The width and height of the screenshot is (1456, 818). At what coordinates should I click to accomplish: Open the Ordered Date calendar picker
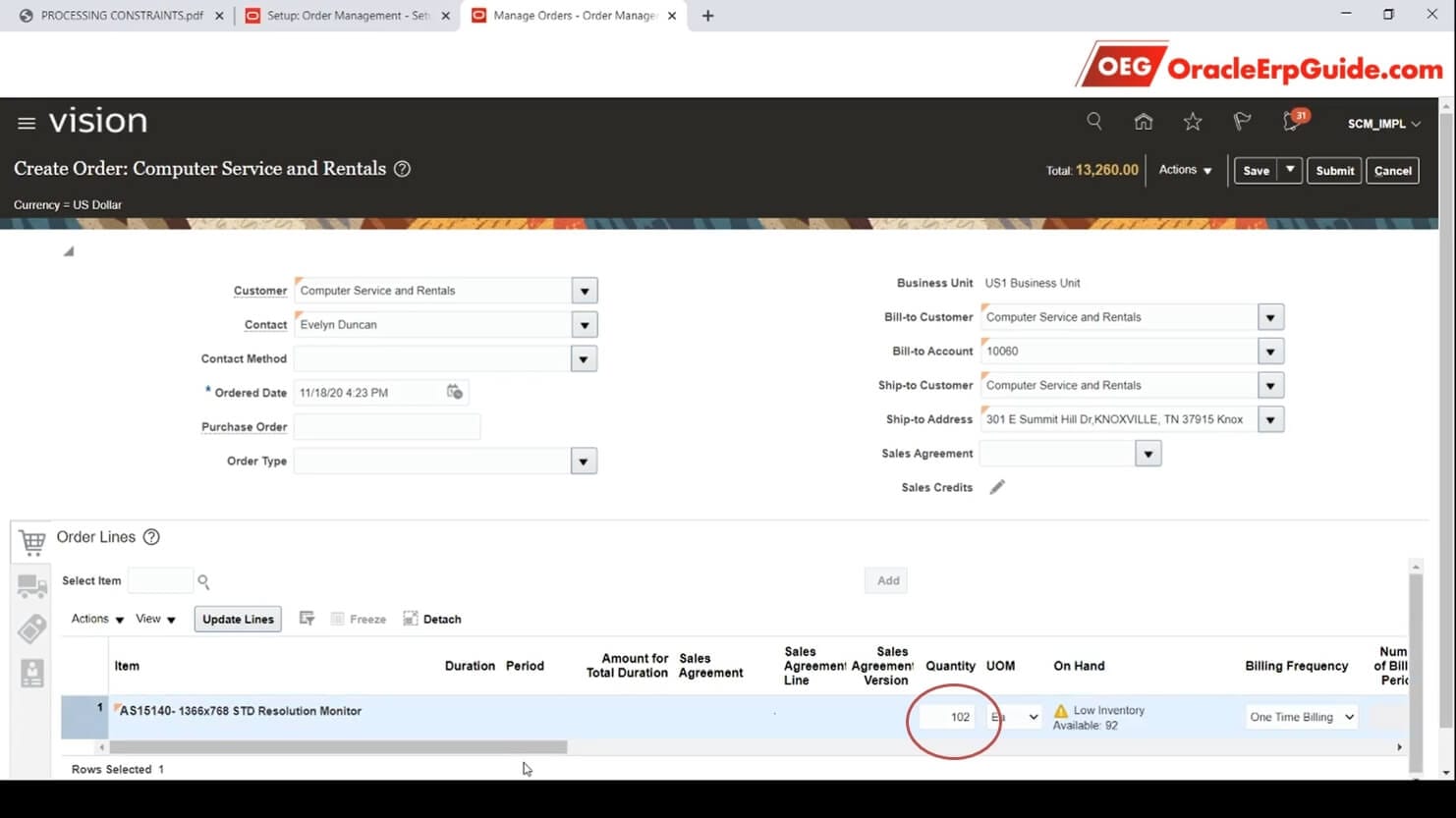[455, 392]
